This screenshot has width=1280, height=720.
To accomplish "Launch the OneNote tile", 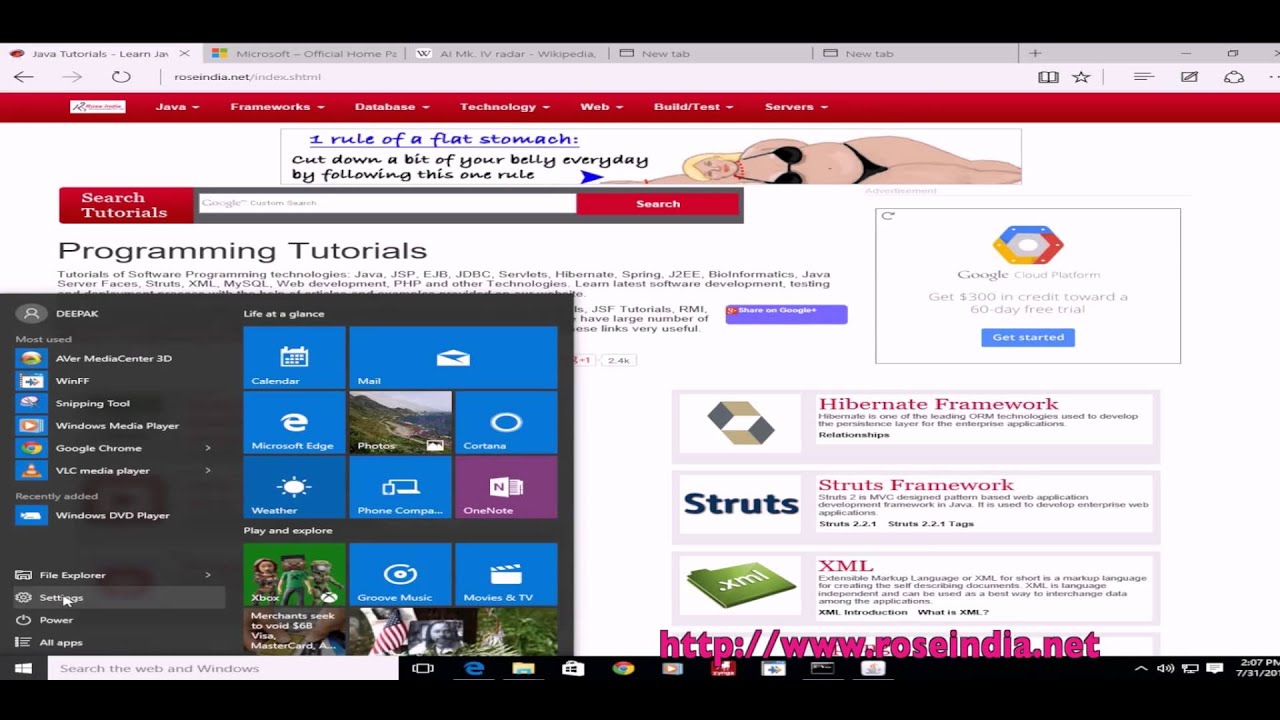I will (x=506, y=488).
